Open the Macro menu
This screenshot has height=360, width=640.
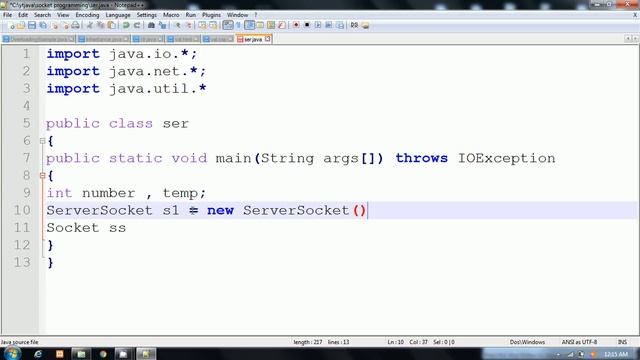pos(171,15)
